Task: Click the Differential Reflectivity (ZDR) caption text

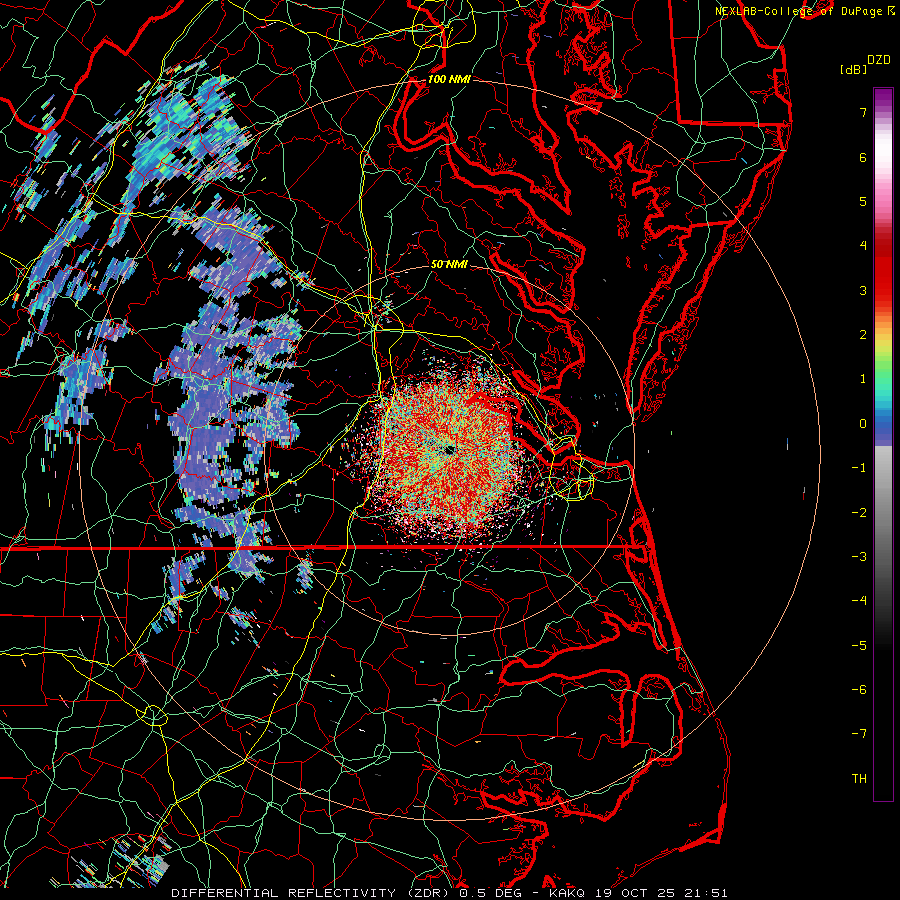Action: click(x=311, y=893)
